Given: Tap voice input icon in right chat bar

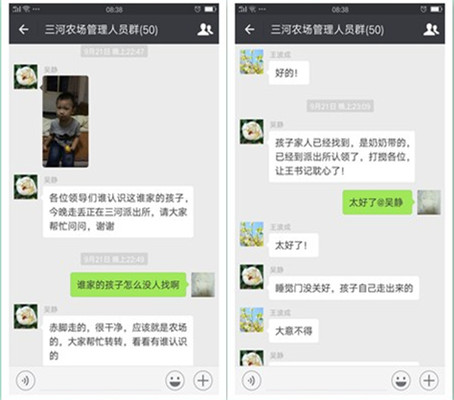Looking at the screenshot, I should point(251,380).
